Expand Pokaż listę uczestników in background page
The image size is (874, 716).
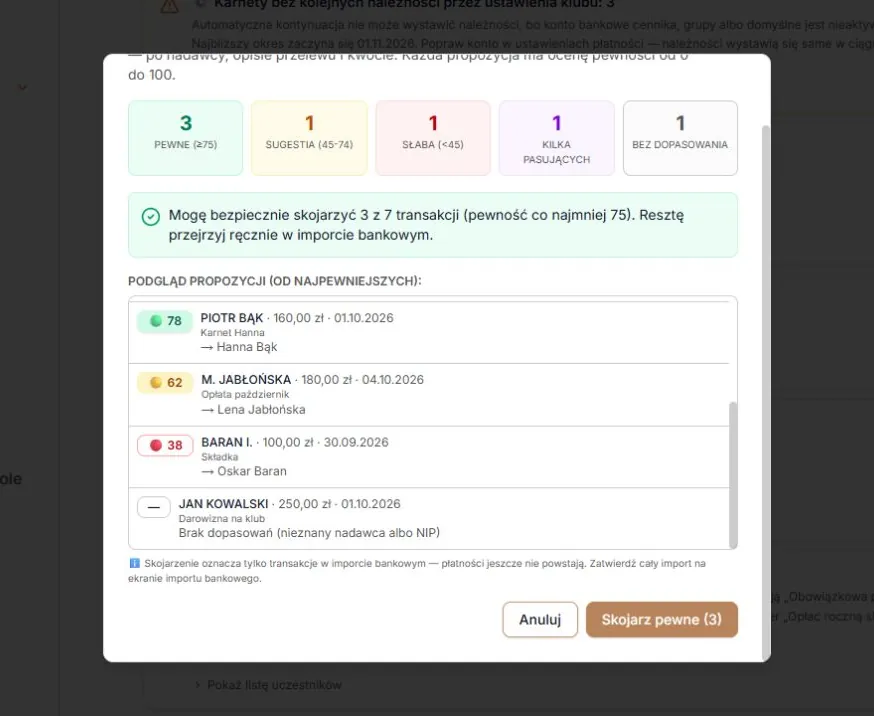pyautogui.click(x=269, y=685)
